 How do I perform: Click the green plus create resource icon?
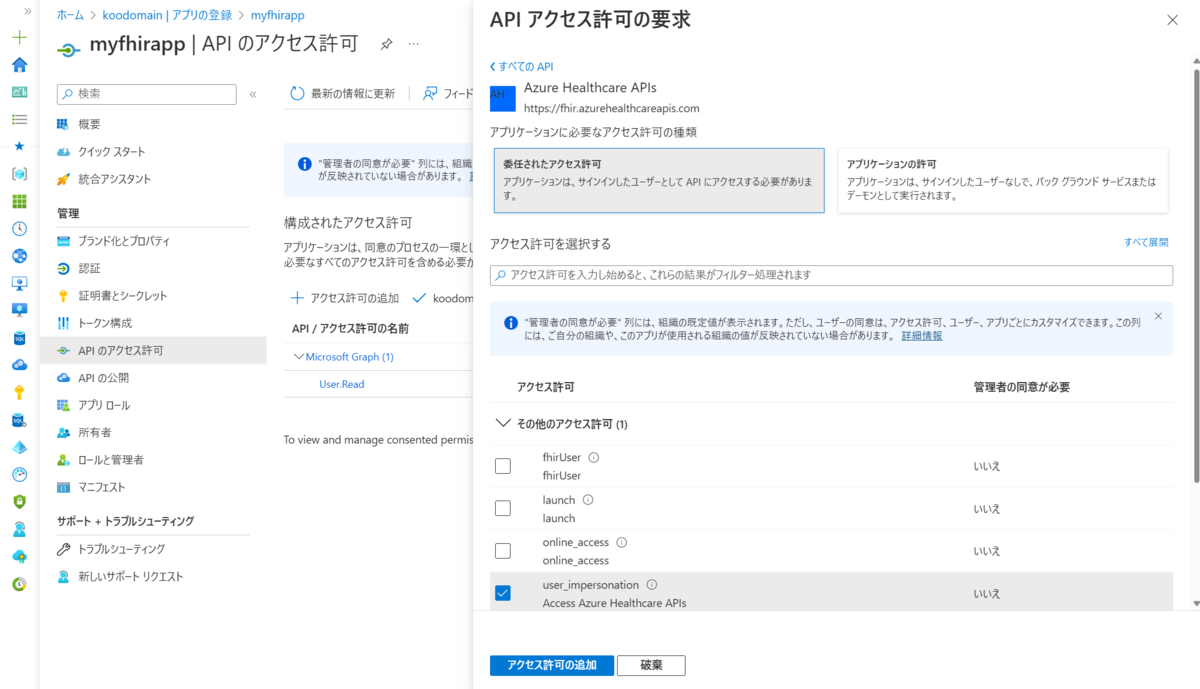pyautogui.click(x=19, y=38)
